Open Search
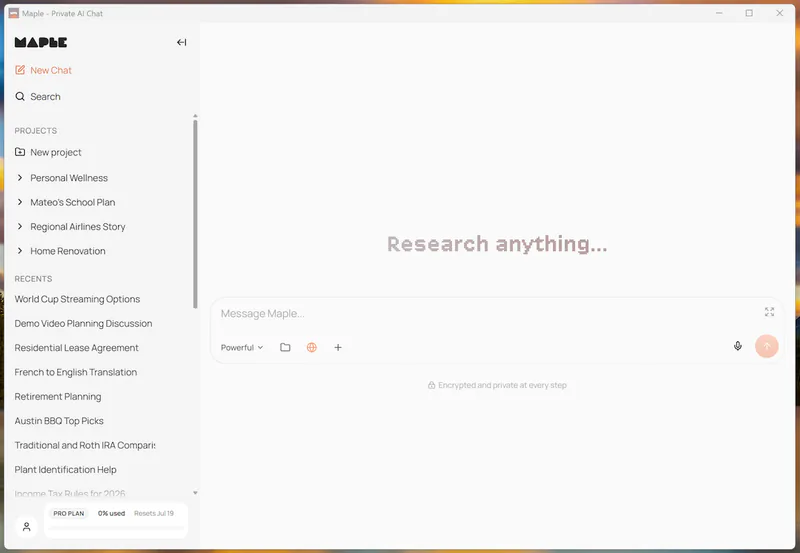The width and height of the screenshot is (800, 553). coord(45,96)
